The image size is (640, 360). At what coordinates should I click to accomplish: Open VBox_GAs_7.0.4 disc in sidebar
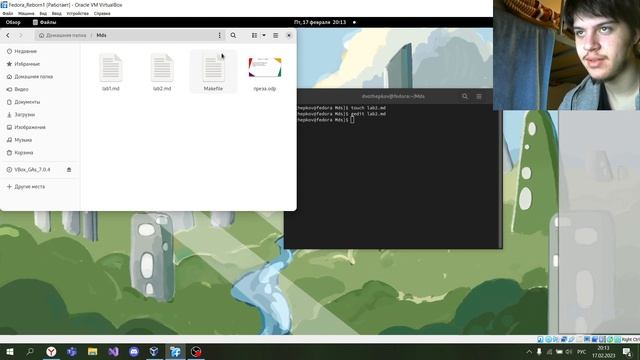33,169
